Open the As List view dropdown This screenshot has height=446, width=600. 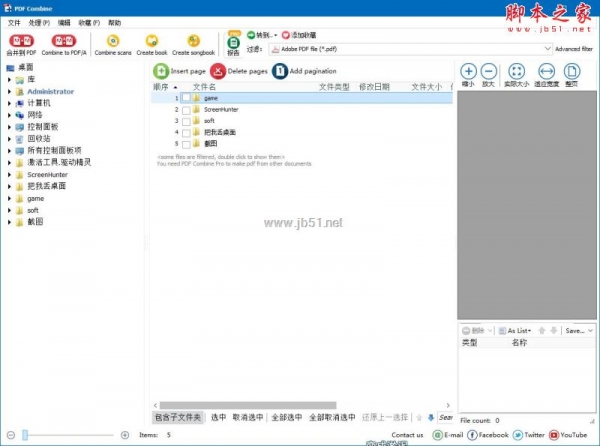(515, 330)
